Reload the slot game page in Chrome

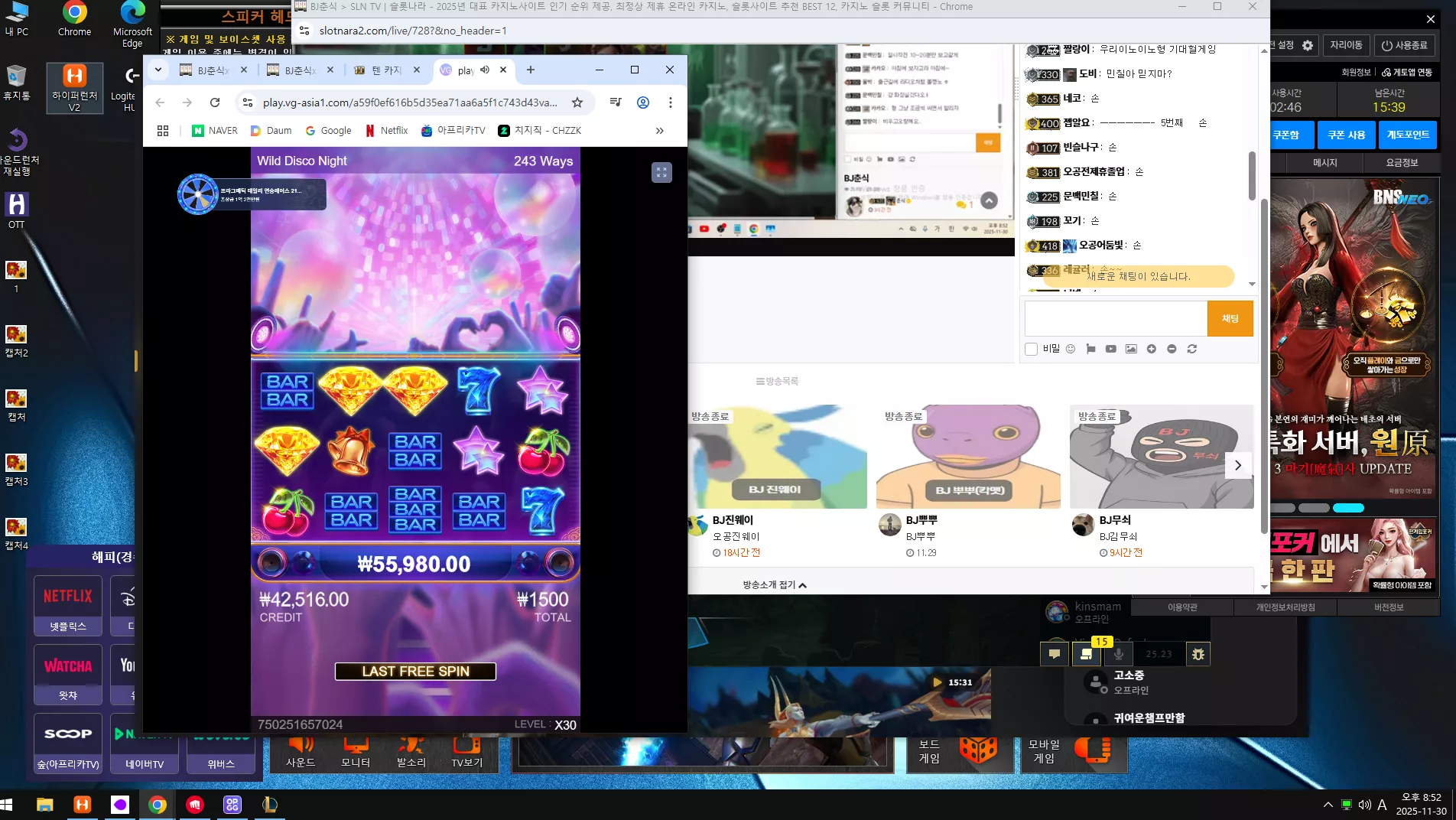pyautogui.click(x=215, y=102)
